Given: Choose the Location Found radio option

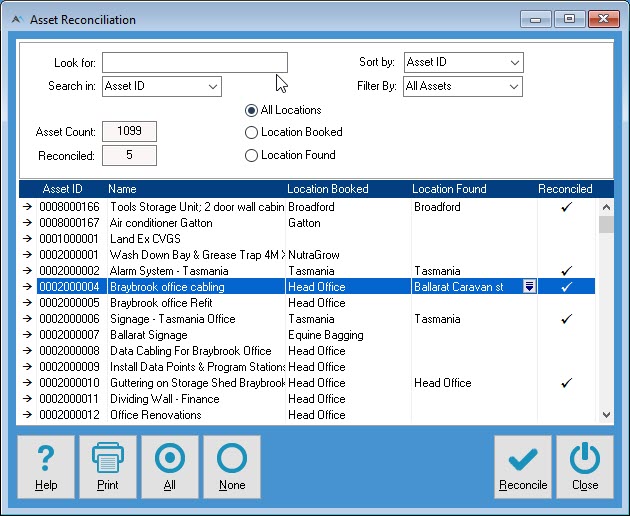Looking at the screenshot, I should pos(252,155).
